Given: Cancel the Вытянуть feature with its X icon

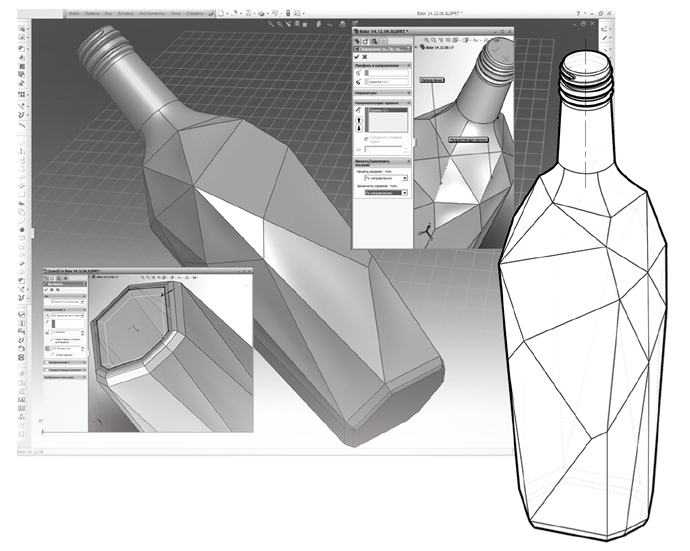Looking at the screenshot, I should pos(51,290).
